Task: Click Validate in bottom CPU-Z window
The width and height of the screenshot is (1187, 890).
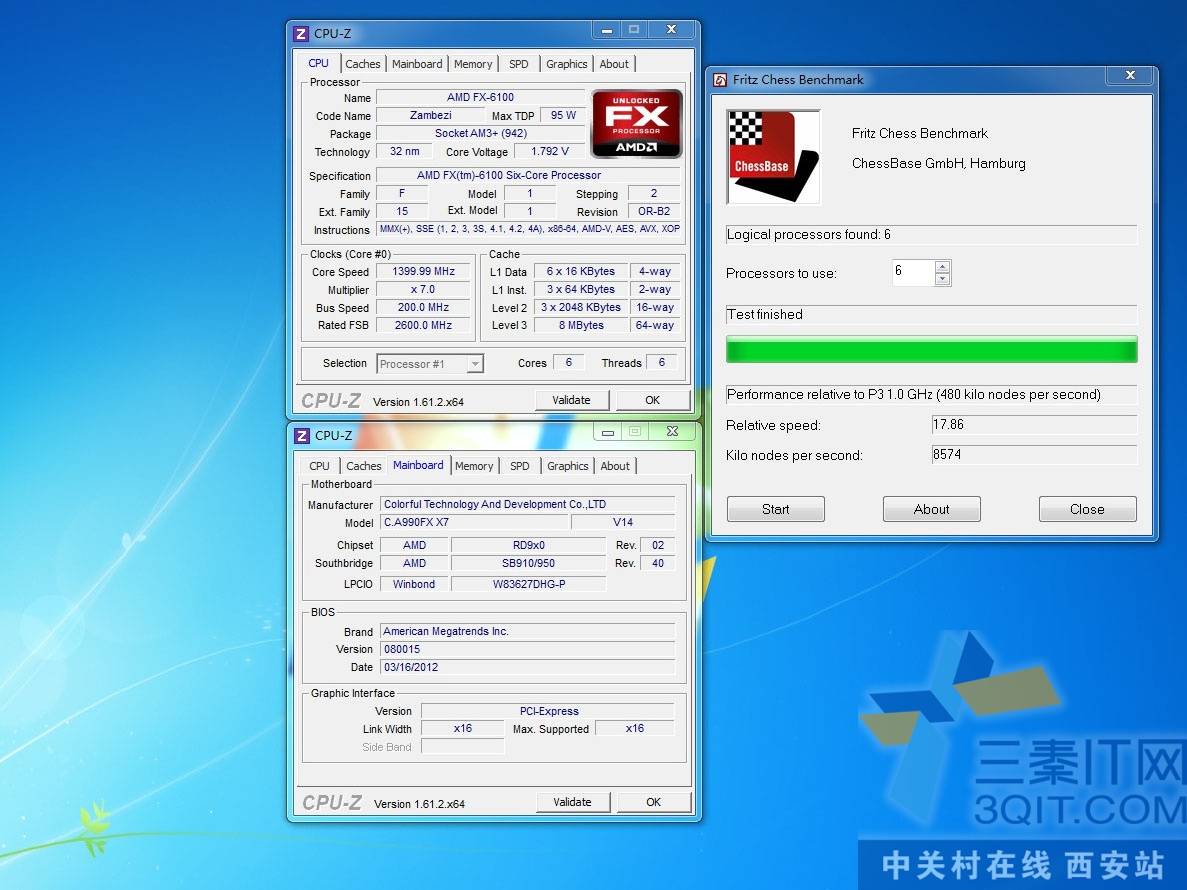Action: (x=572, y=802)
